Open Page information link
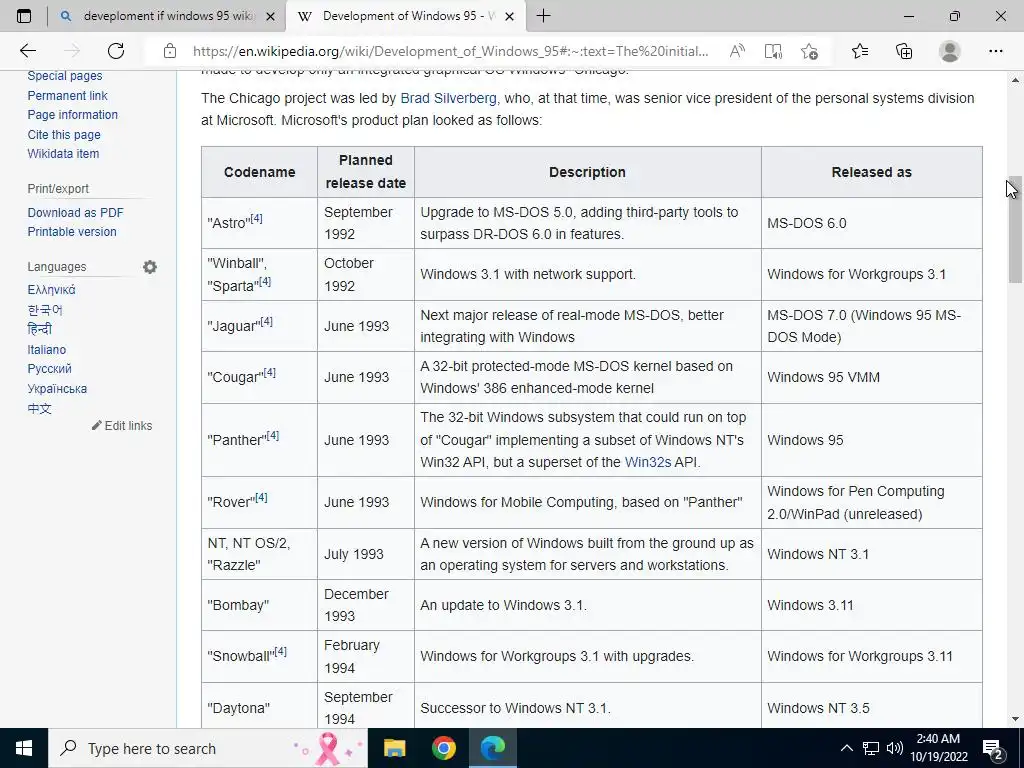 pos(72,115)
